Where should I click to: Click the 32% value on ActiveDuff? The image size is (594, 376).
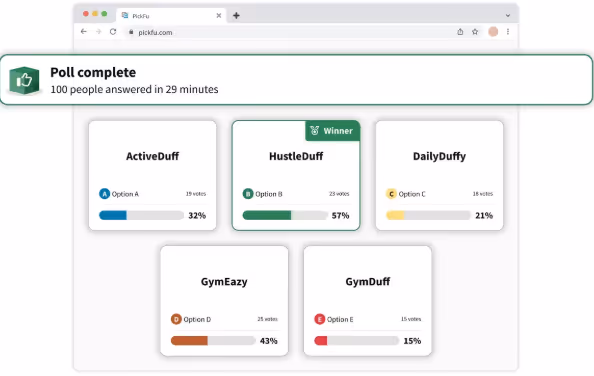tap(197, 215)
